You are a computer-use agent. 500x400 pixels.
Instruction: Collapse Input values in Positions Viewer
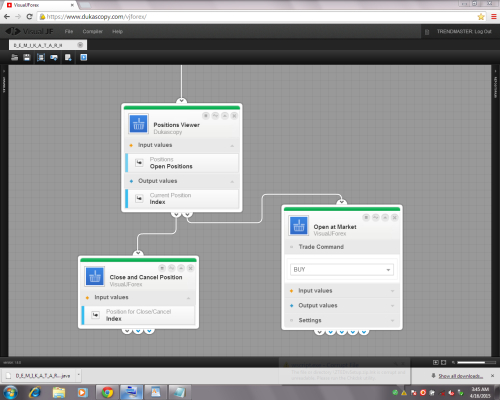182,145
